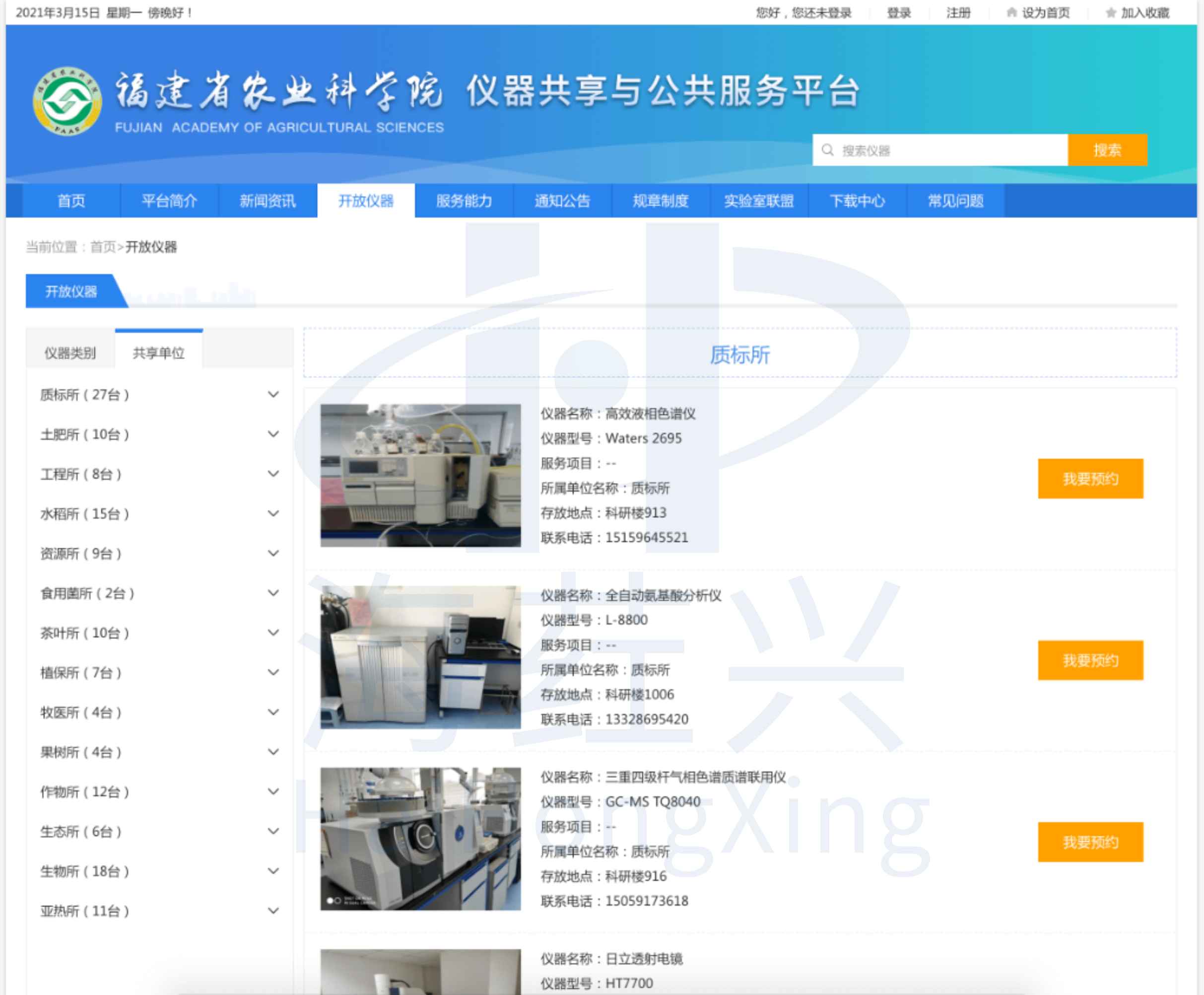This screenshot has width=1204, height=995.
Task: Click the home icon for 设为首页
Action: (1011, 12)
